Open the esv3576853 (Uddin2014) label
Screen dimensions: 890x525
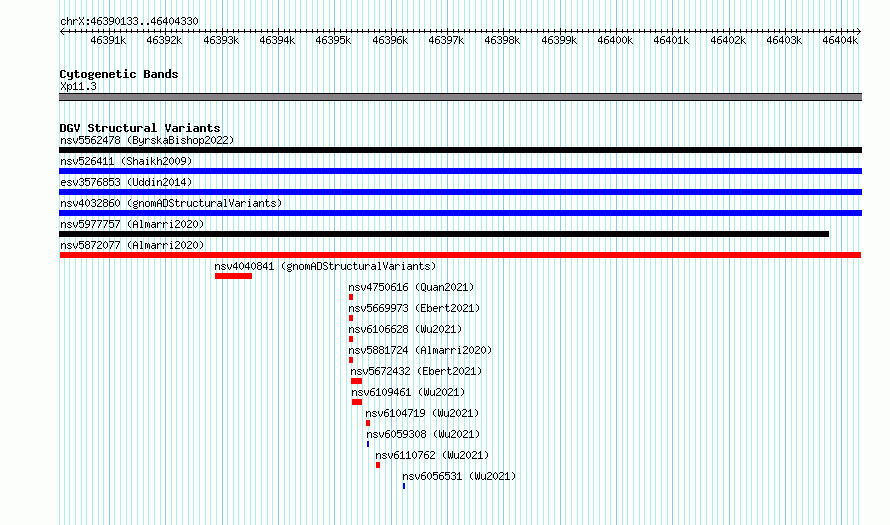click(x=126, y=182)
